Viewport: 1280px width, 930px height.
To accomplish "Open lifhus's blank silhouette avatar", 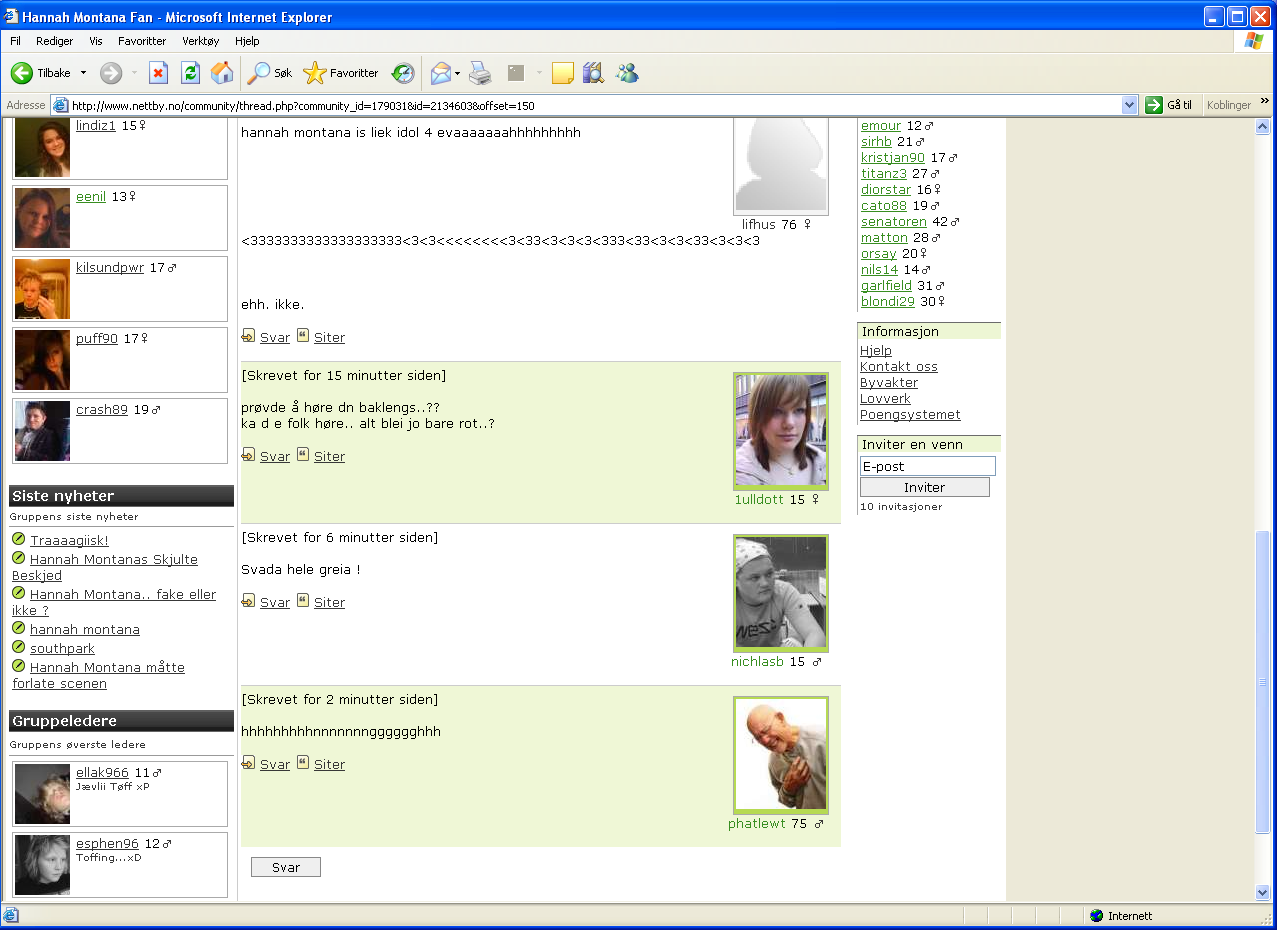I will tap(781, 165).
